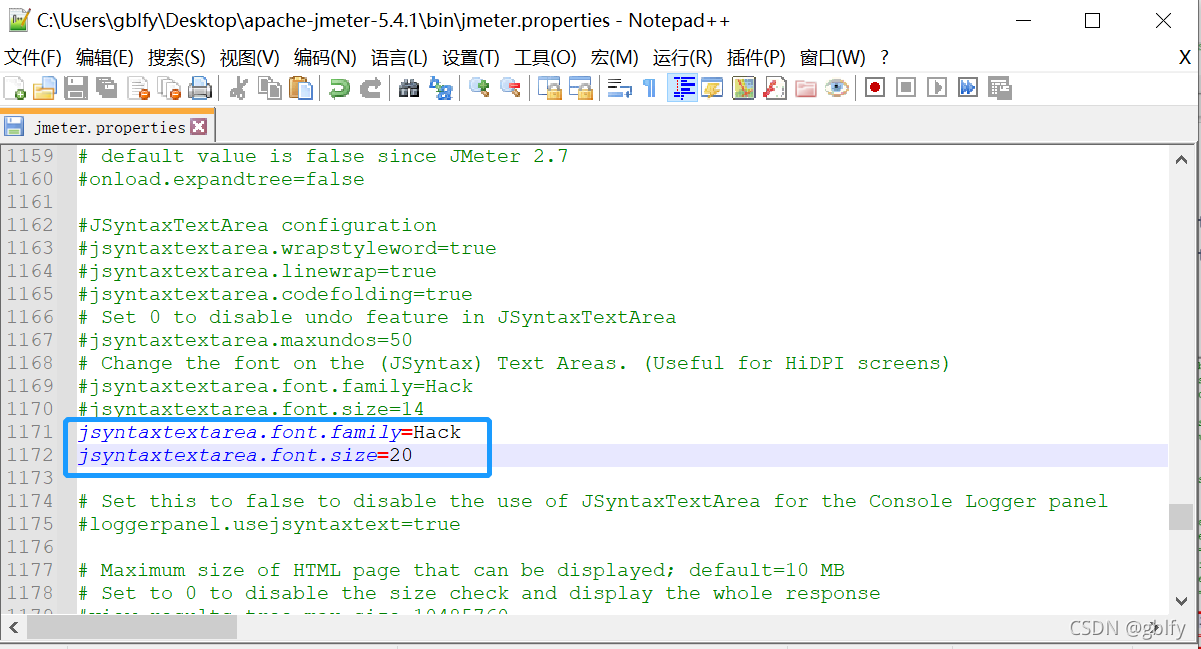The height and width of the screenshot is (649, 1201).
Task: Toggle show all characters pilcrow icon
Action: pos(650,88)
